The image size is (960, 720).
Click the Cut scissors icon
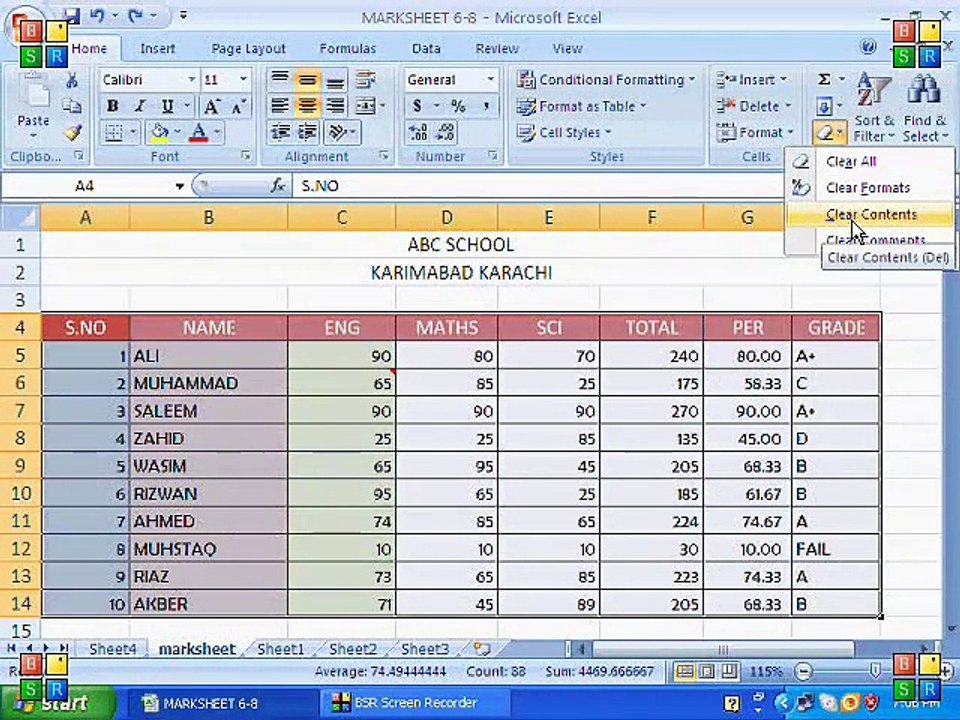(x=72, y=80)
